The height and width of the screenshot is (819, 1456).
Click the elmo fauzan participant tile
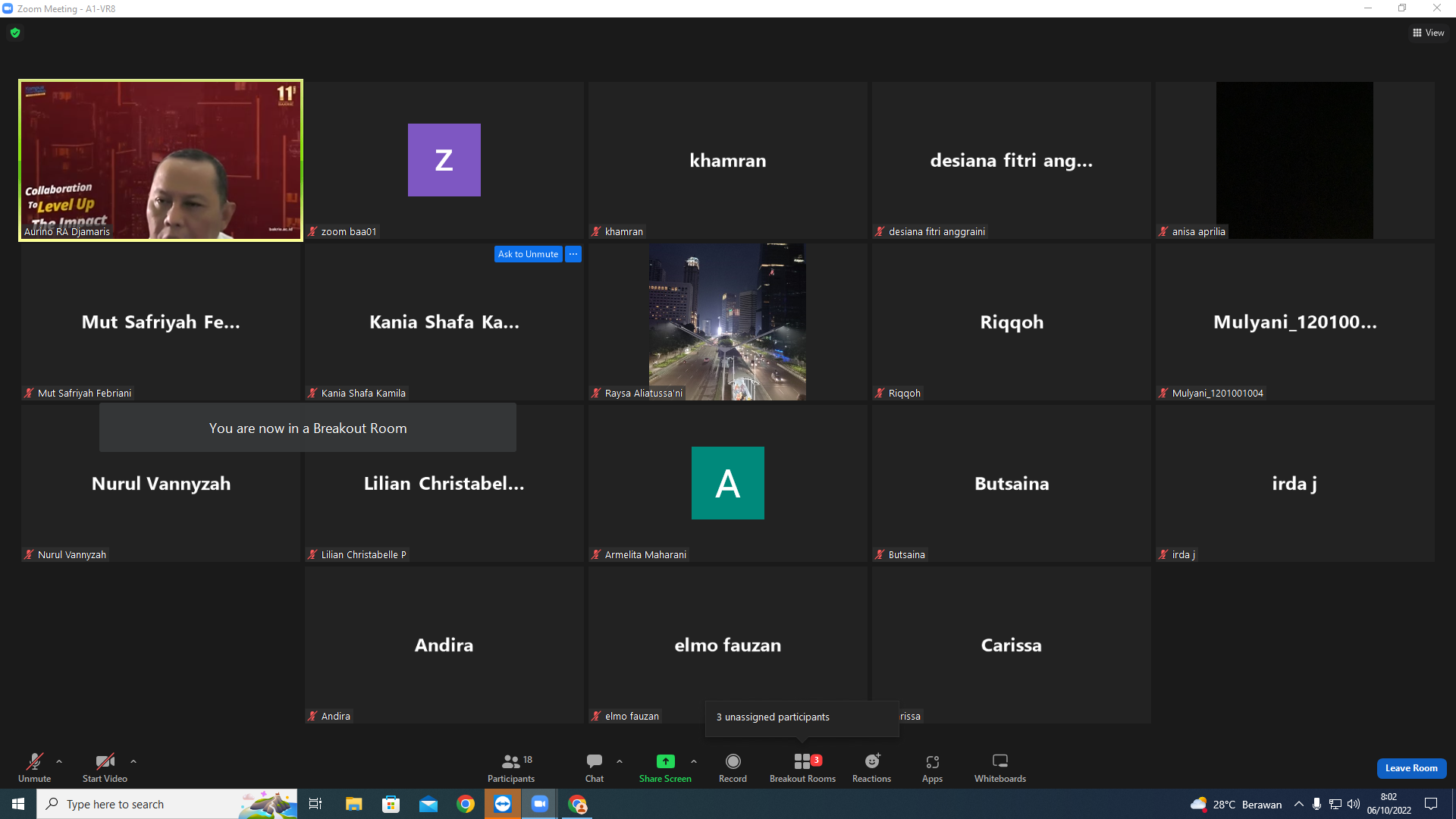[x=728, y=645]
